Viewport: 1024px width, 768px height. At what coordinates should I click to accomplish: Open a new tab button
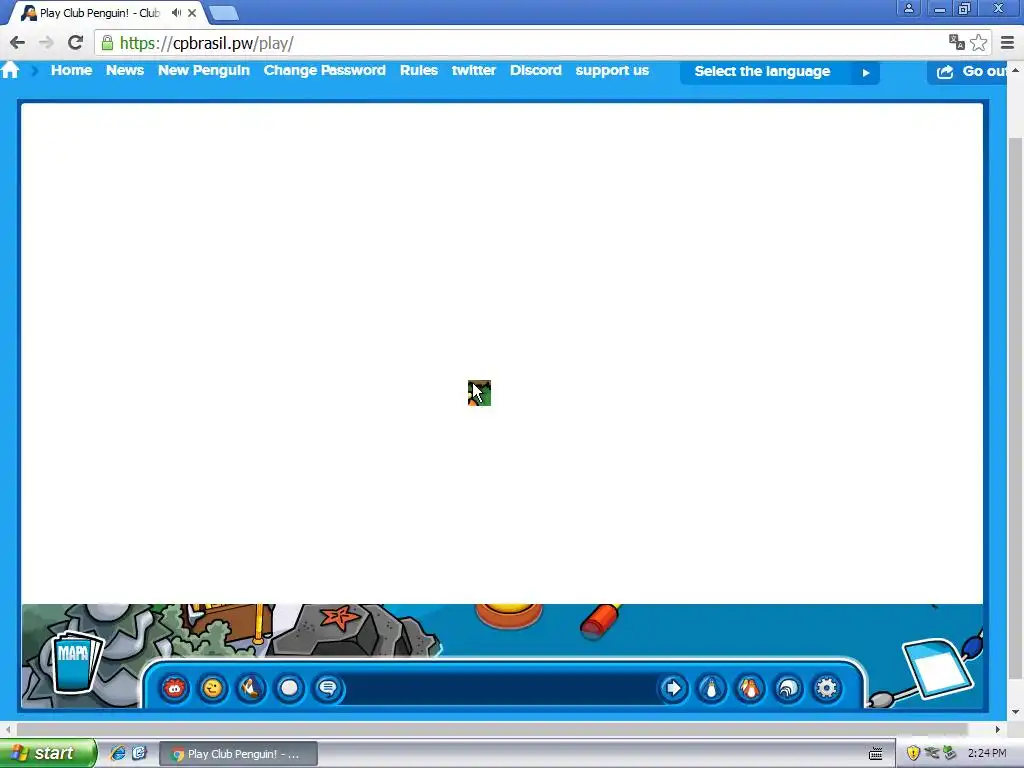coord(224,13)
